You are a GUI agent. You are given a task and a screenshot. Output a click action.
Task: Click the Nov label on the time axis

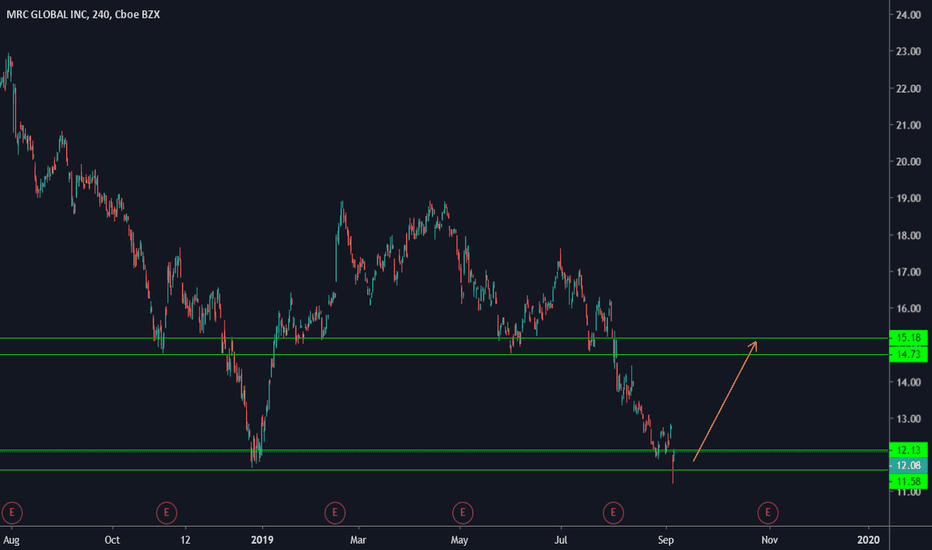(x=770, y=540)
